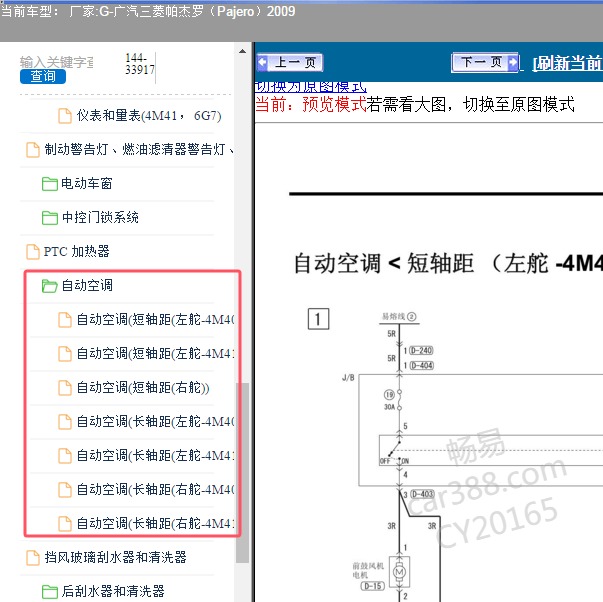
Task: Click page icon beside 短轴距(左舵-4M40
Action: 65,320
